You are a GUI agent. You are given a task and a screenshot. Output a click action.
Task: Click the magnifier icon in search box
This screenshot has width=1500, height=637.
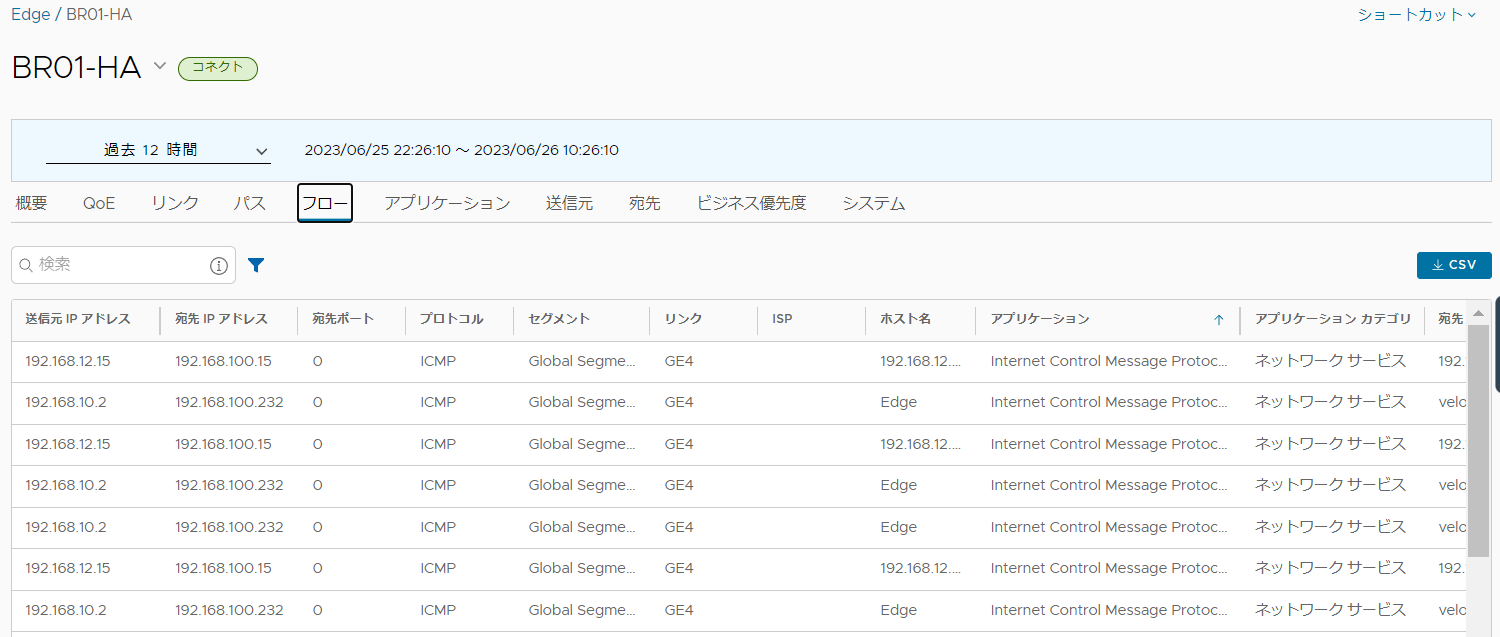[26, 265]
